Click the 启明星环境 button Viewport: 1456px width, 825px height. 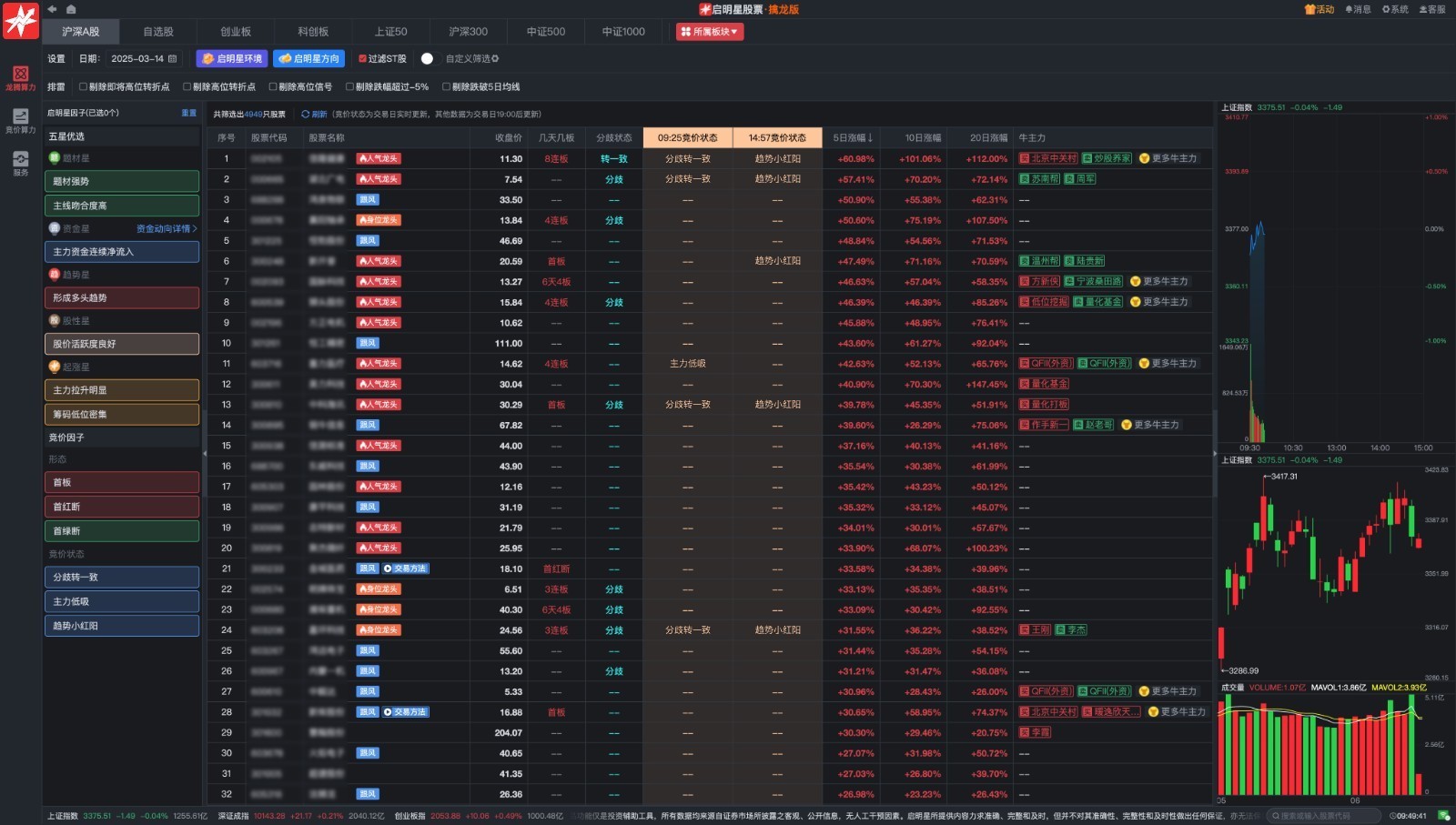coord(232,59)
